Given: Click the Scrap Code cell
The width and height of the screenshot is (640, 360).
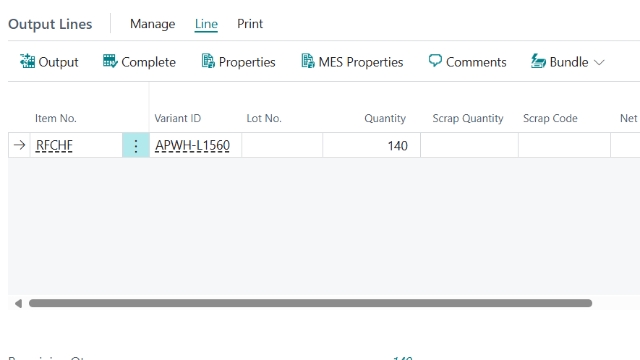Looking at the screenshot, I should 564,145.
